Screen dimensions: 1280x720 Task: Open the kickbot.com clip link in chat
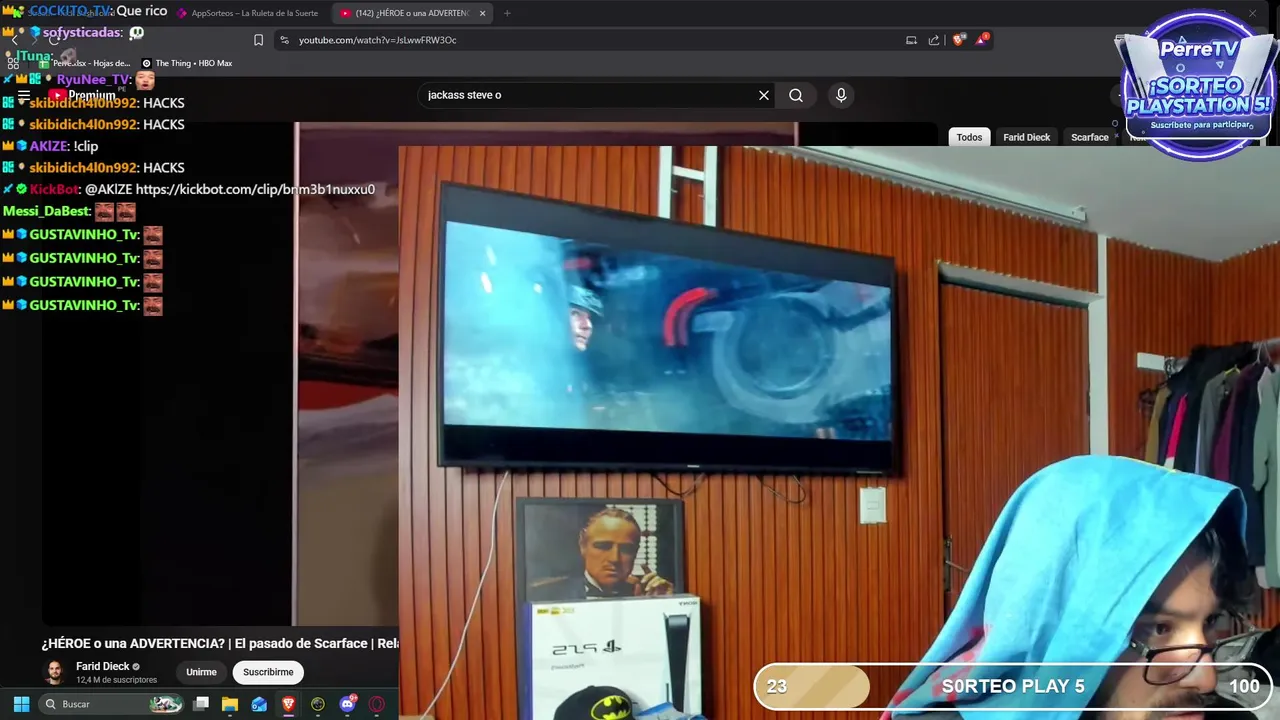255,189
